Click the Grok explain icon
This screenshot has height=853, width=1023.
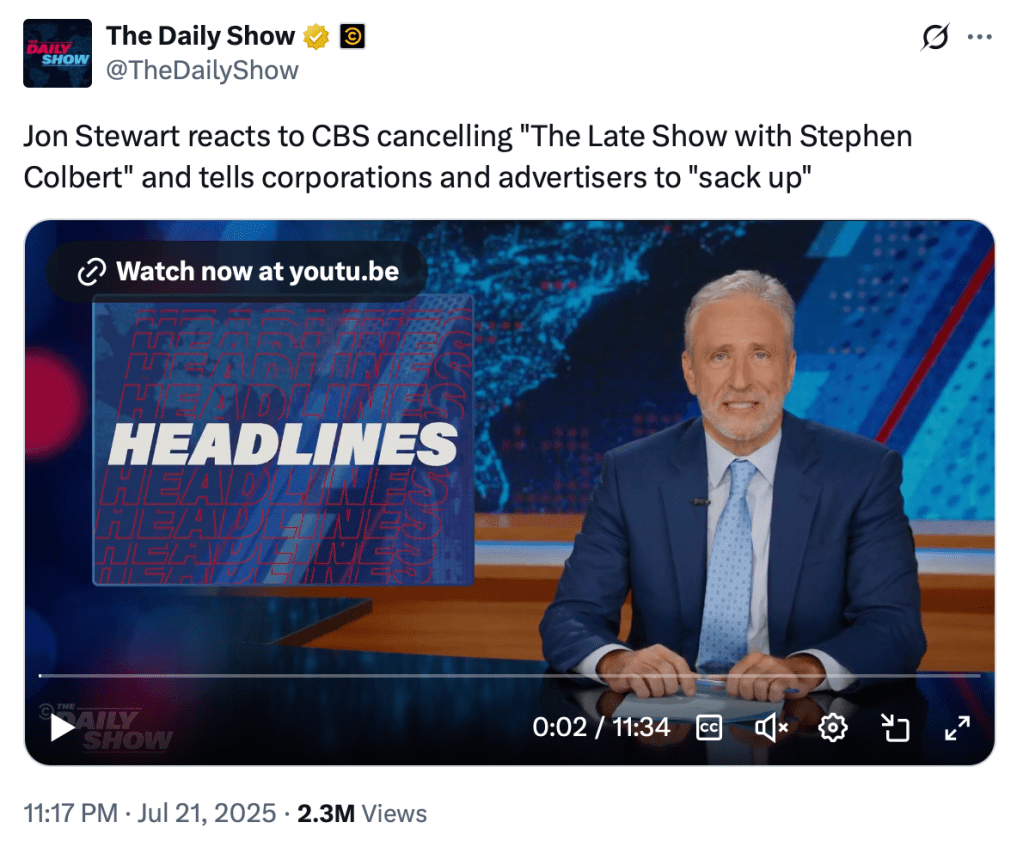click(935, 37)
